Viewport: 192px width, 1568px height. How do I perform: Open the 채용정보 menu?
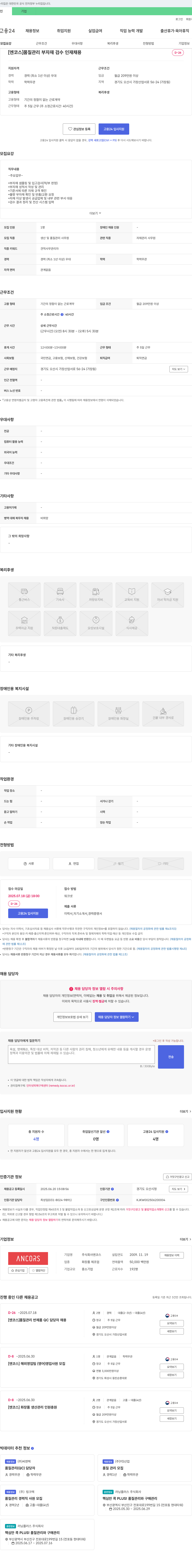click(32, 31)
